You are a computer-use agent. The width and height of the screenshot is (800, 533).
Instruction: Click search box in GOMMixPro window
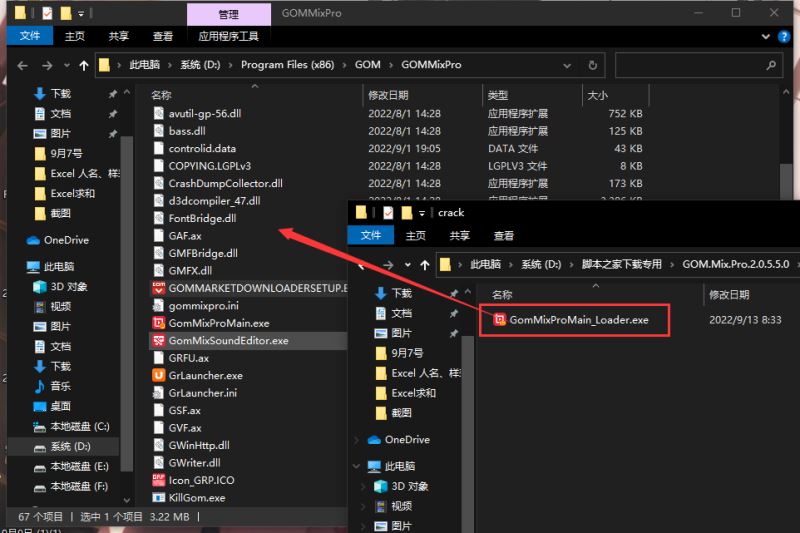698,65
